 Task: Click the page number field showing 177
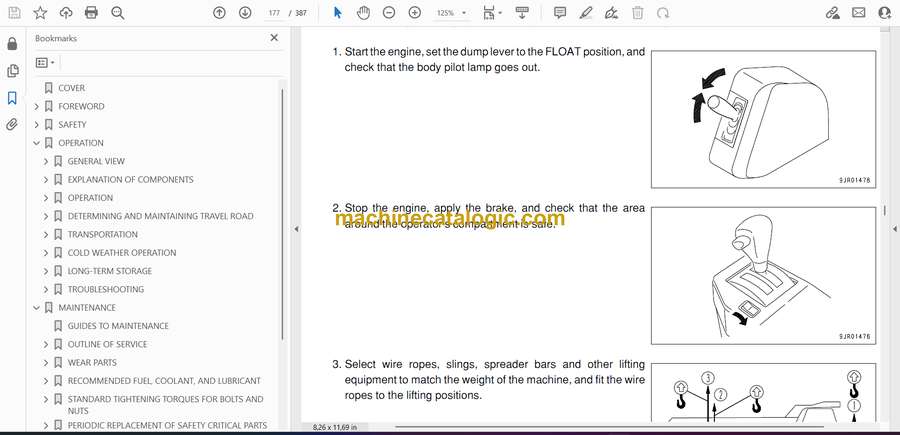tap(274, 13)
